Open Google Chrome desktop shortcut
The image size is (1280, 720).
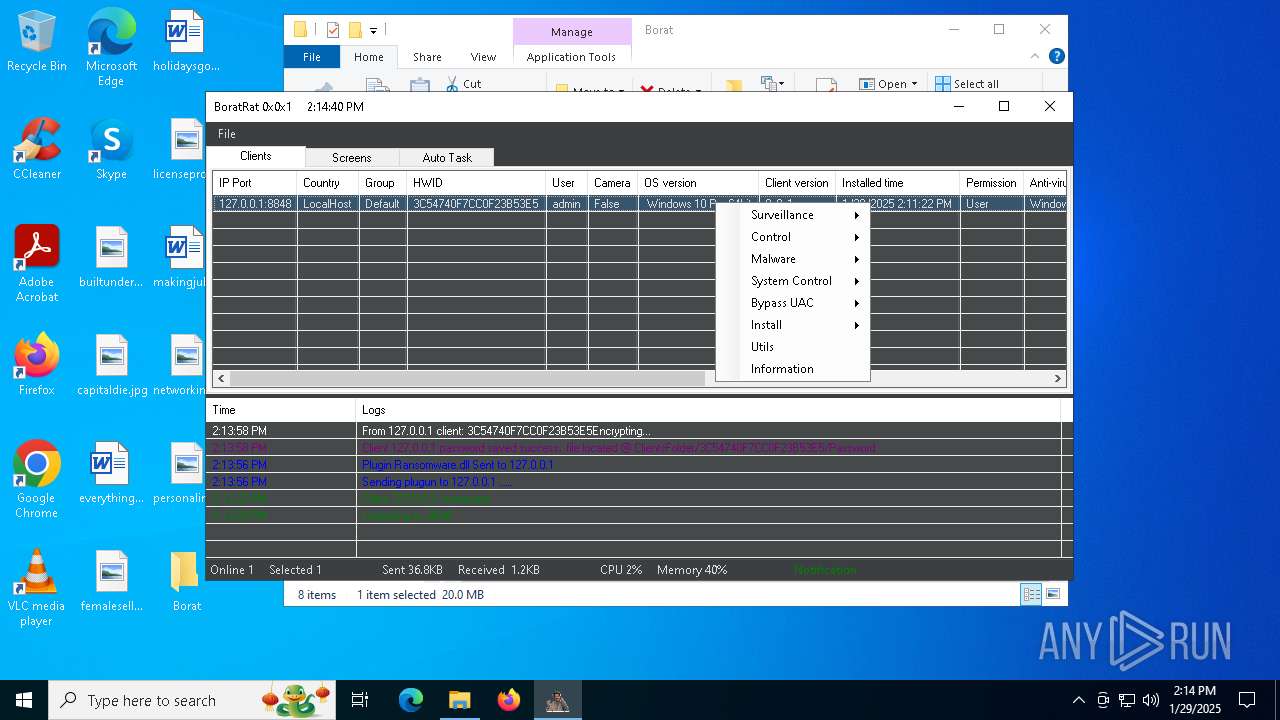tap(37, 479)
